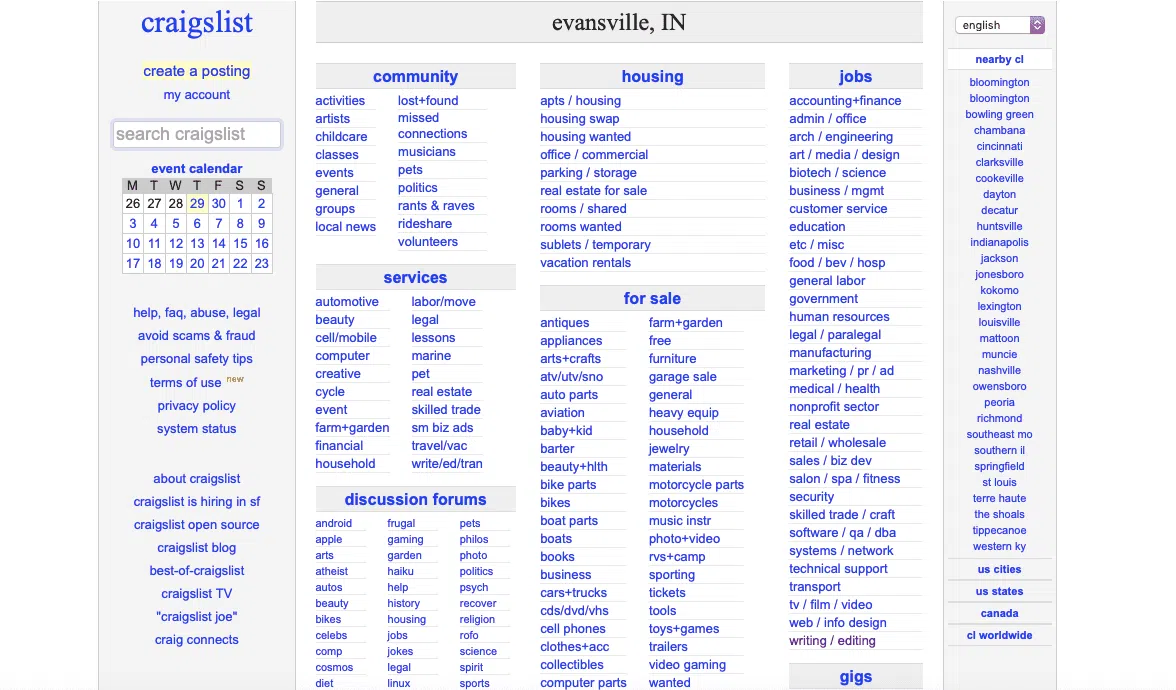Open medical / health jobs
Screen dimensions: 1176x690
(834, 388)
